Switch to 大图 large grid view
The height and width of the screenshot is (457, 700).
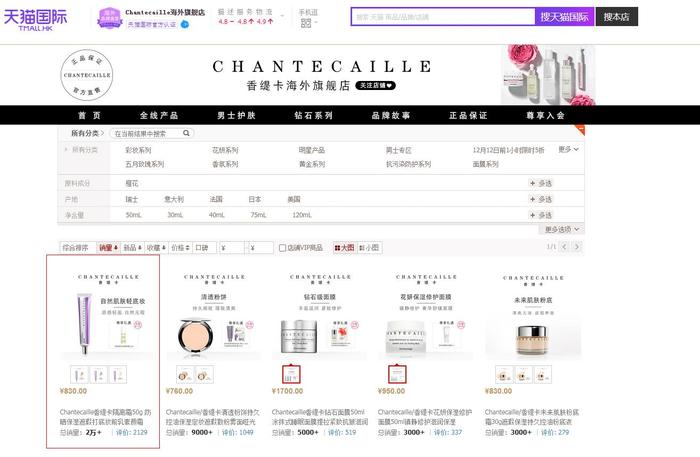coord(344,248)
